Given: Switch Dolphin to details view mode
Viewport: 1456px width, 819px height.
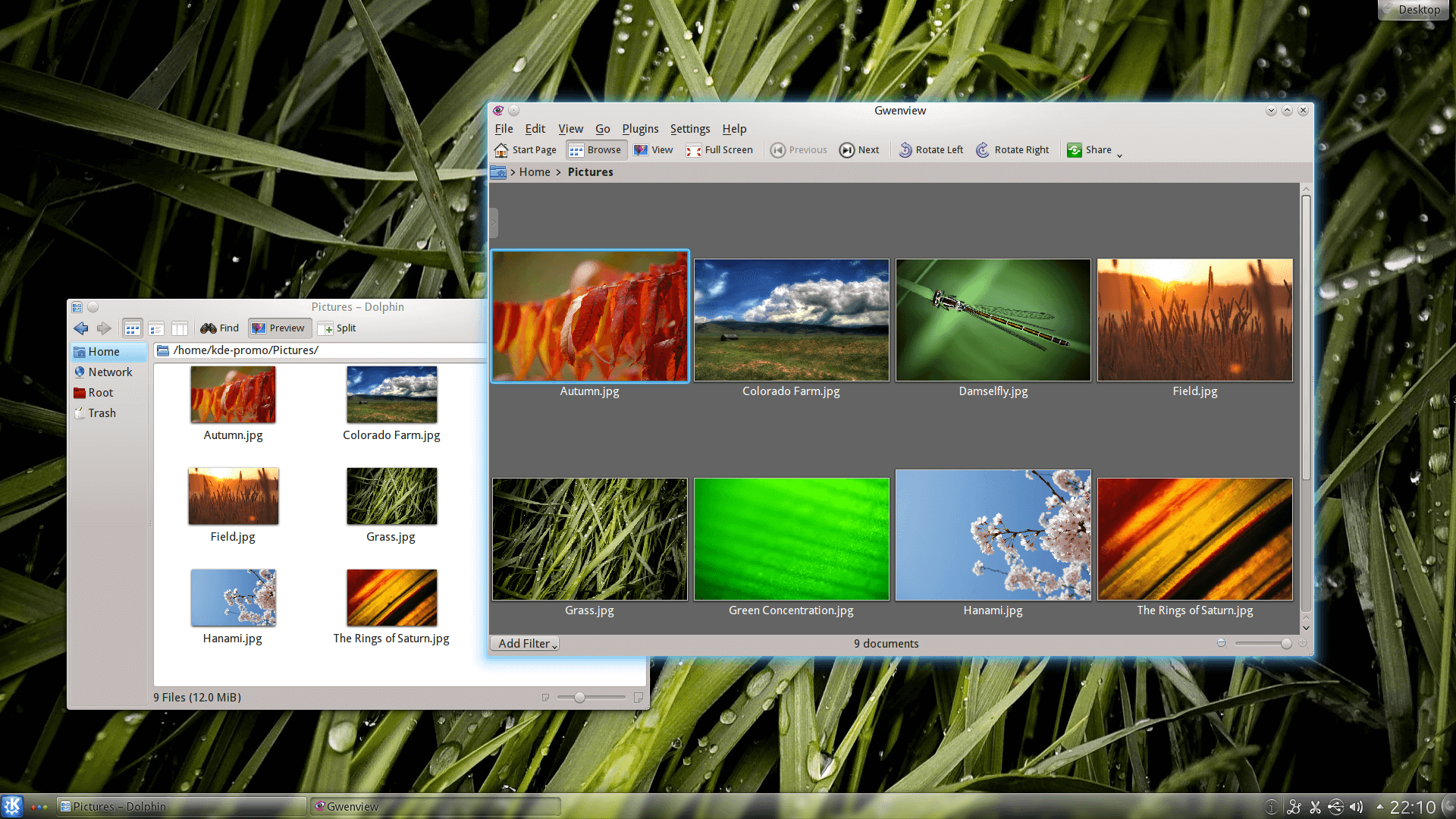Looking at the screenshot, I should pyautogui.click(x=156, y=328).
